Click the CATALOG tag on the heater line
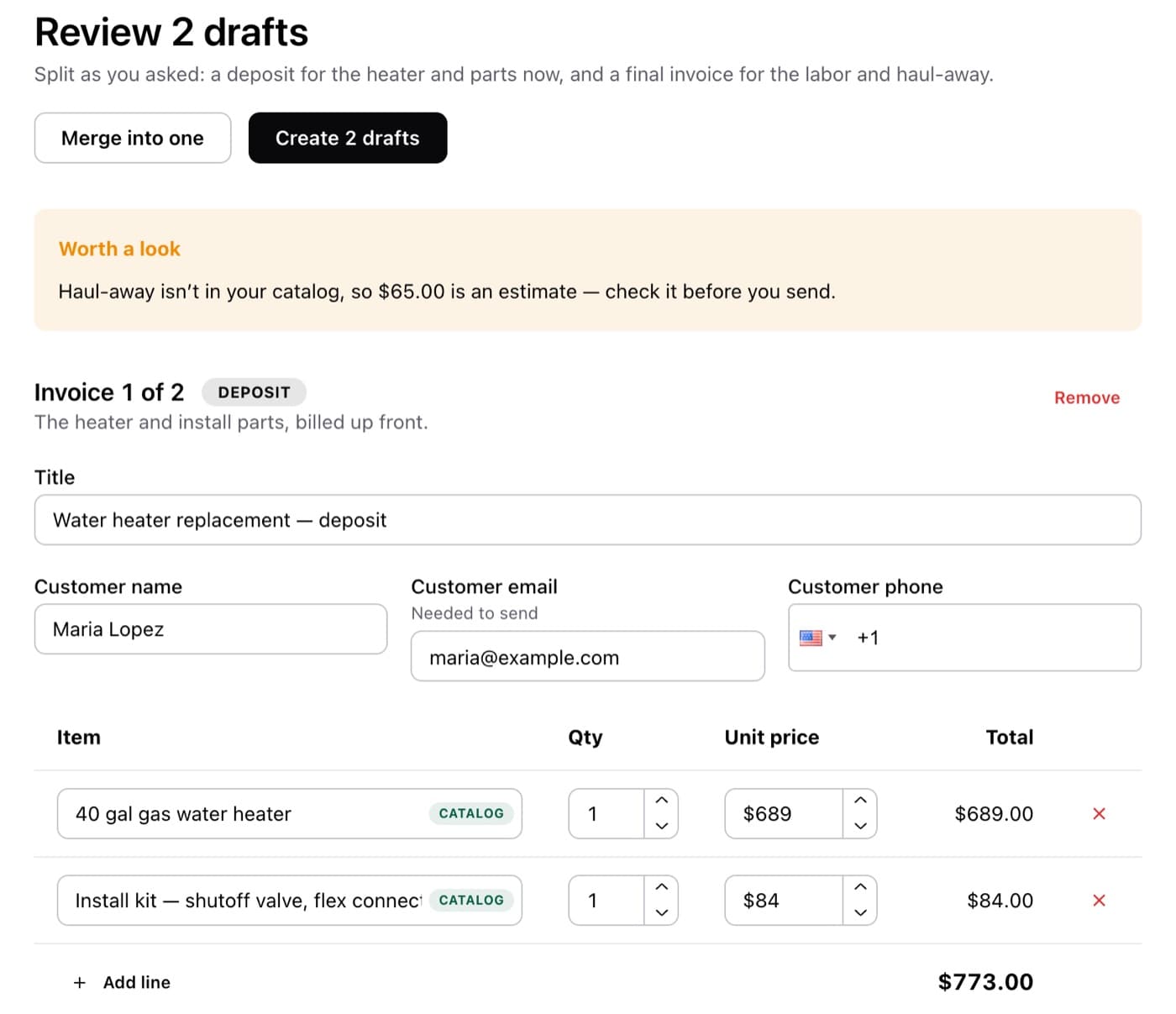The height and width of the screenshot is (1014, 1176). 471,813
